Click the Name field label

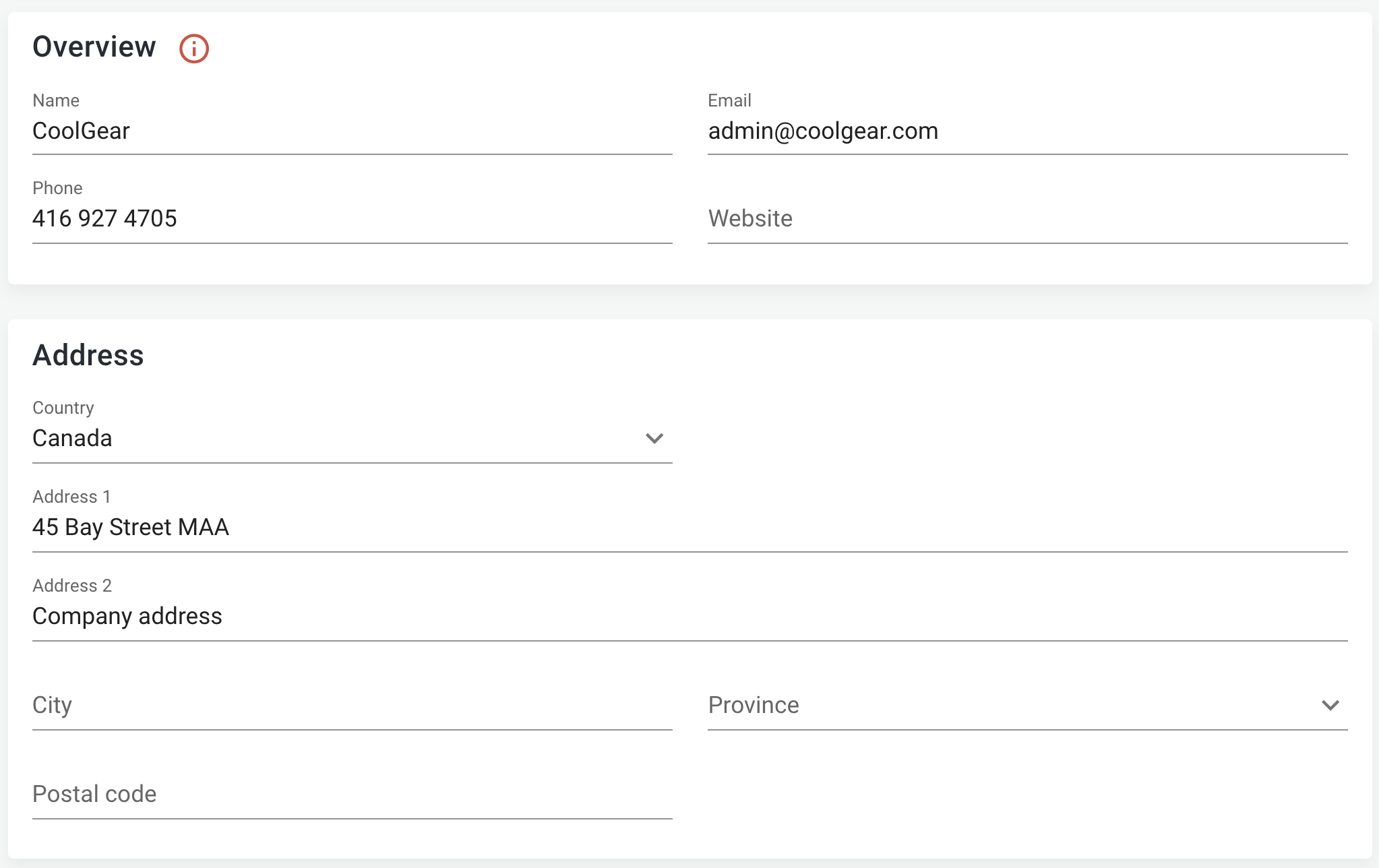pyautogui.click(x=56, y=100)
